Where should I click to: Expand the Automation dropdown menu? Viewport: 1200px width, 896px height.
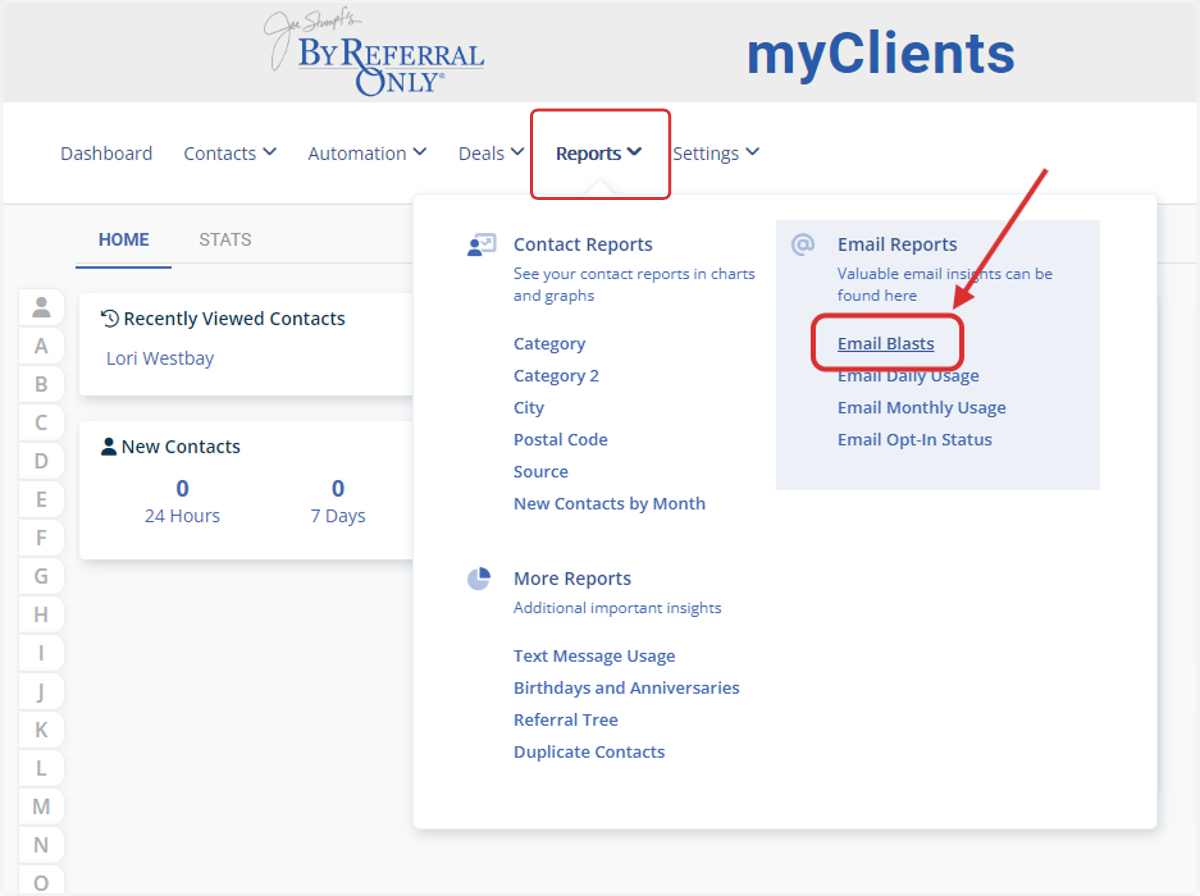(367, 153)
